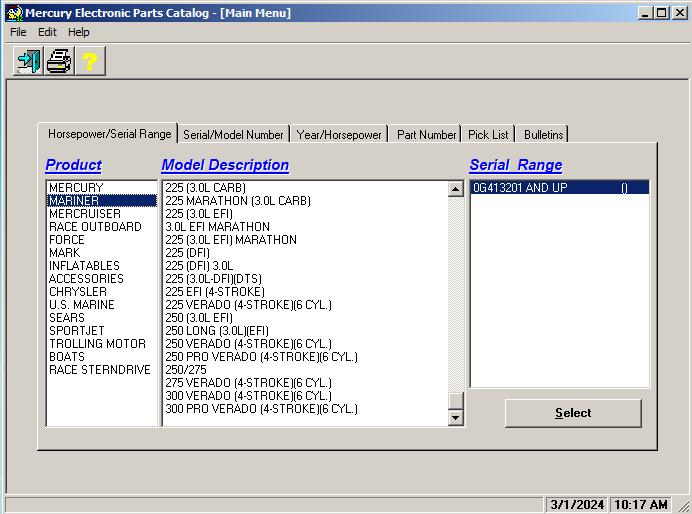The height and width of the screenshot is (514, 692).
Task: Click the application icon in title bar
Action: tap(13, 13)
